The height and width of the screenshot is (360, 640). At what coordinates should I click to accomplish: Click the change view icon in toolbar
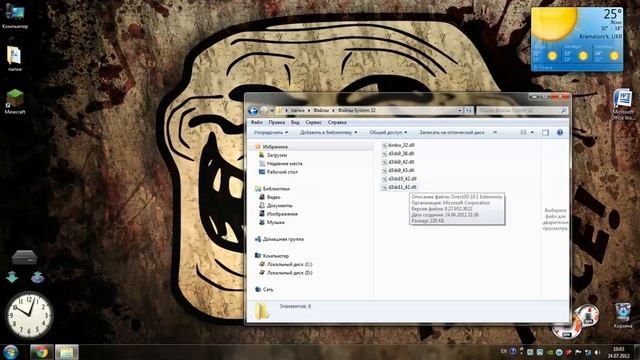523,133
